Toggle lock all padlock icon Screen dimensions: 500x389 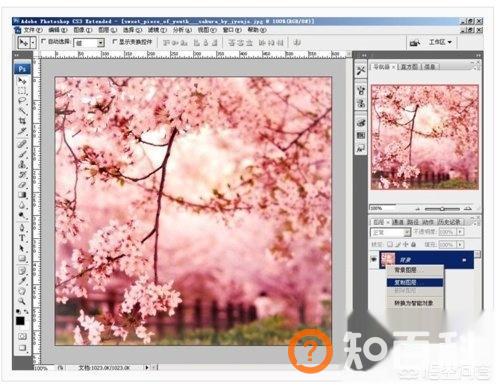point(413,245)
